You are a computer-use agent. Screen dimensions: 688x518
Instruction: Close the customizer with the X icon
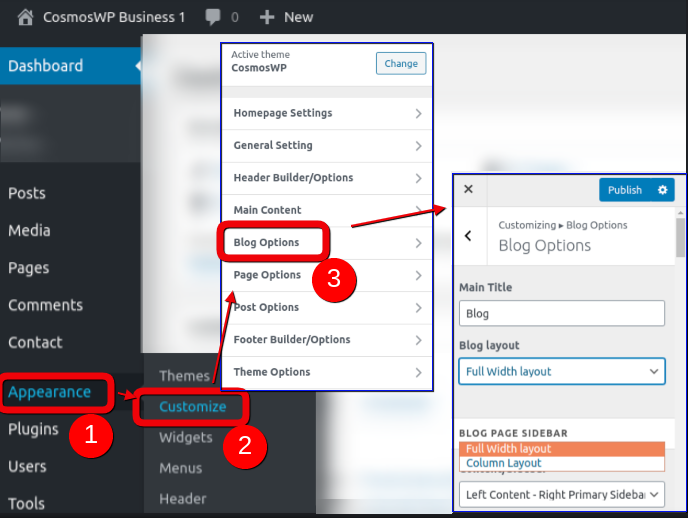(x=469, y=189)
